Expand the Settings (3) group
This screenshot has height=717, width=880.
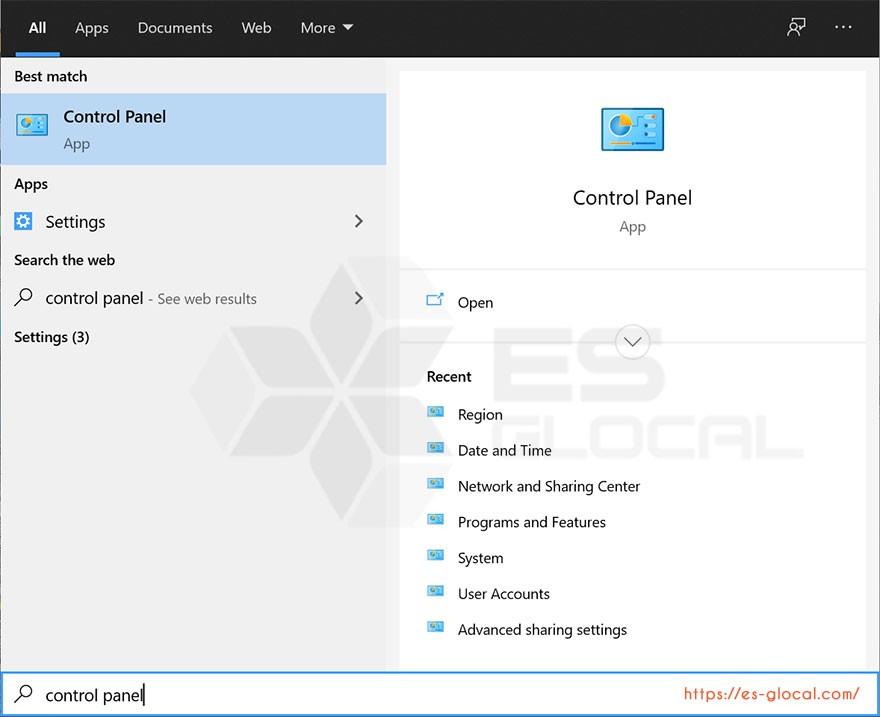coord(52,337)
